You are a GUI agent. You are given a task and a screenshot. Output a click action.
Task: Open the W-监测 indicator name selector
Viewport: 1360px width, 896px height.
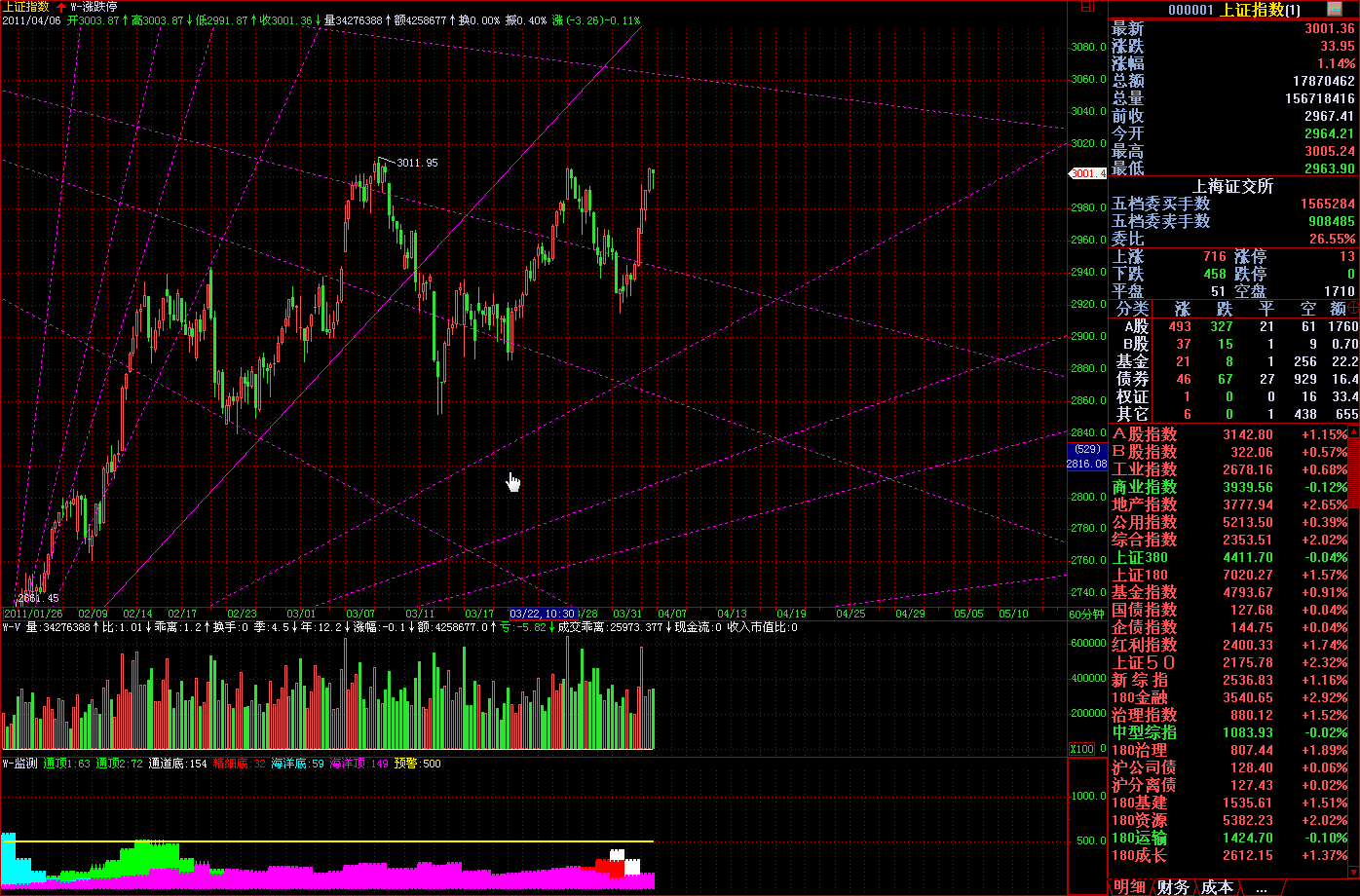point(19,764)
